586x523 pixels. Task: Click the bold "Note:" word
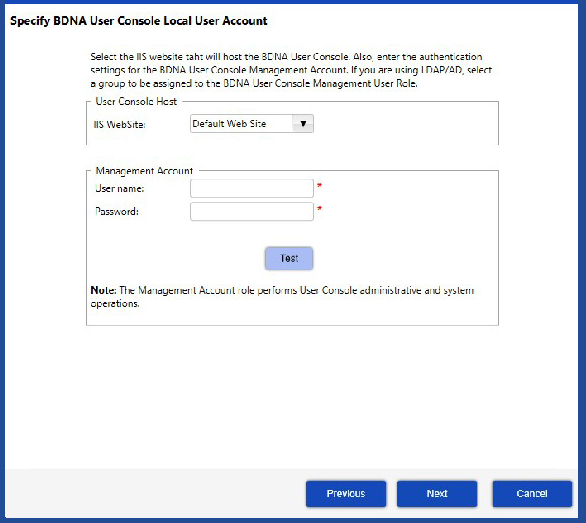click(x=104, y=290)
